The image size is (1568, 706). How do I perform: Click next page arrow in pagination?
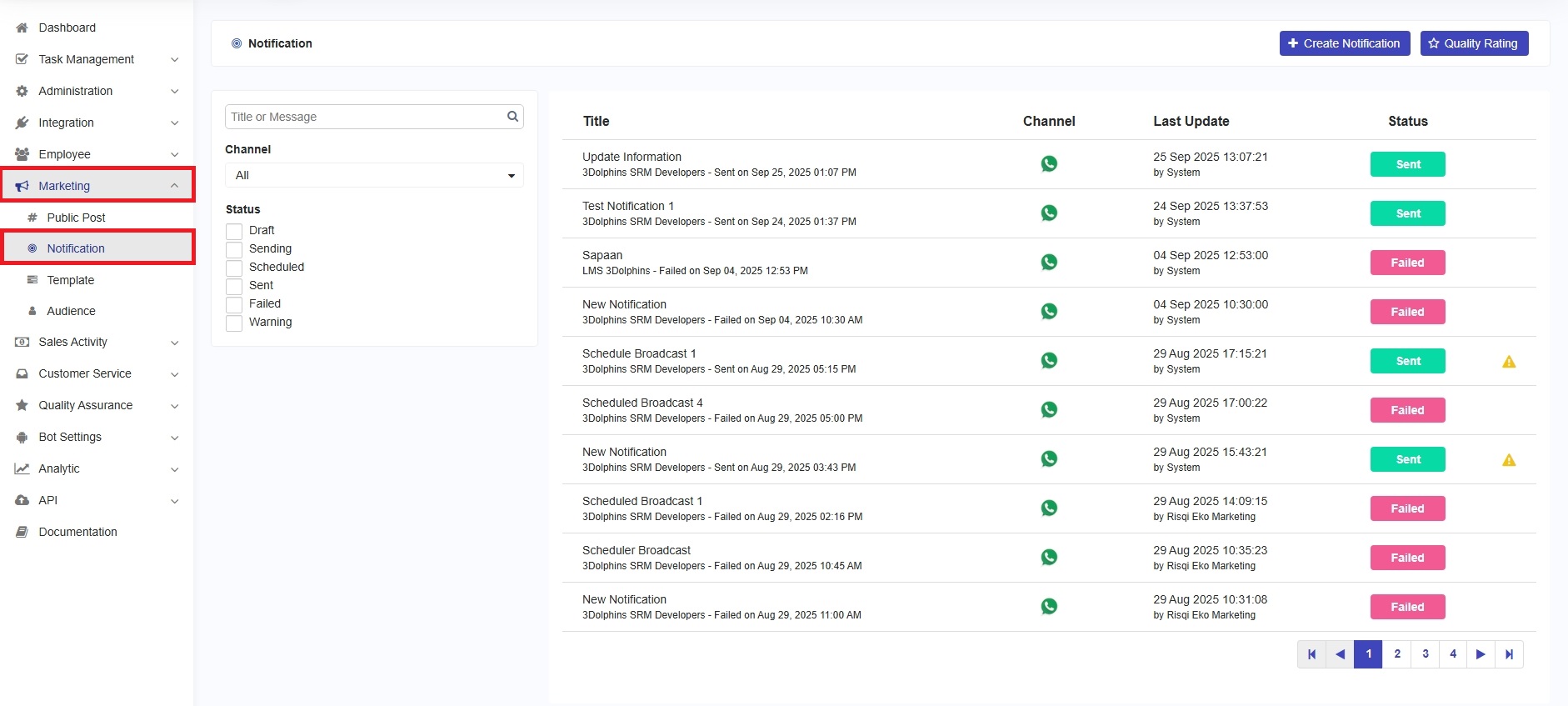click(x=1481, y=654)
